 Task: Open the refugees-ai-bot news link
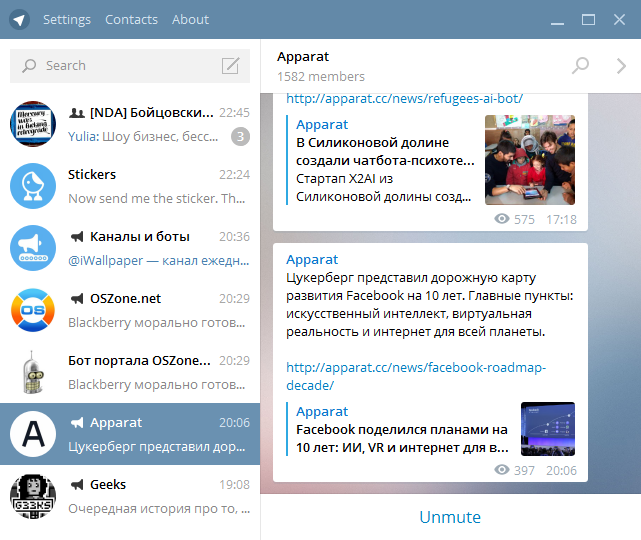pyautogui.click(x=404, y=98)
